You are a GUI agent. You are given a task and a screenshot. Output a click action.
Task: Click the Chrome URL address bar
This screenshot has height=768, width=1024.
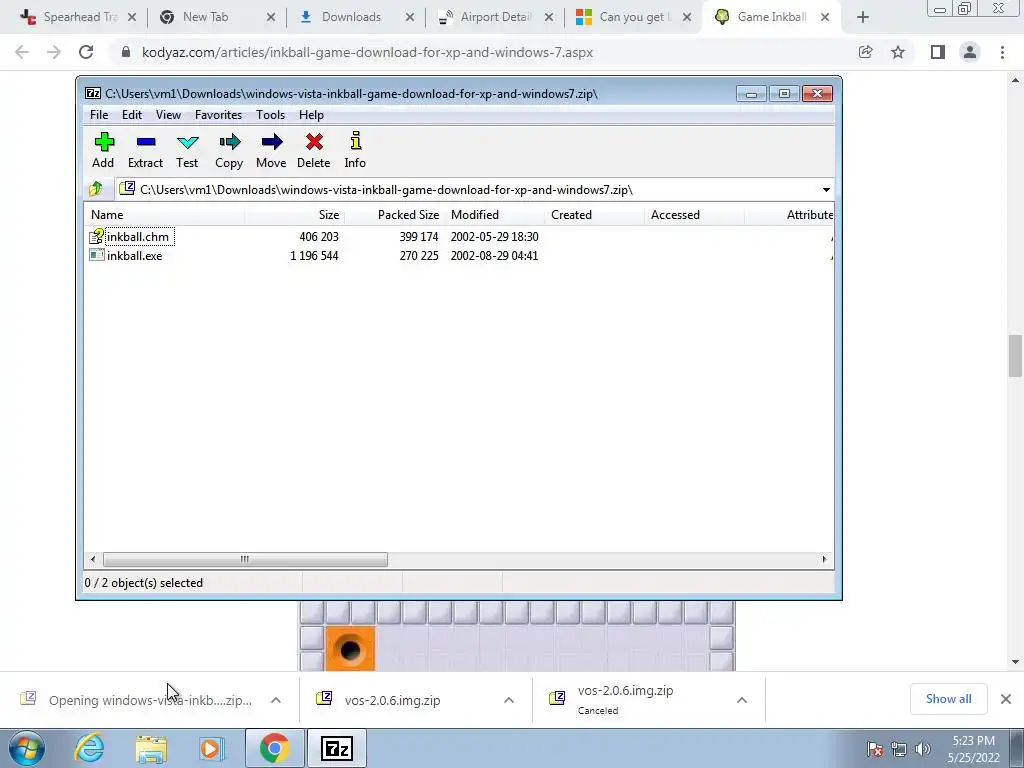(x=483, y=52)
